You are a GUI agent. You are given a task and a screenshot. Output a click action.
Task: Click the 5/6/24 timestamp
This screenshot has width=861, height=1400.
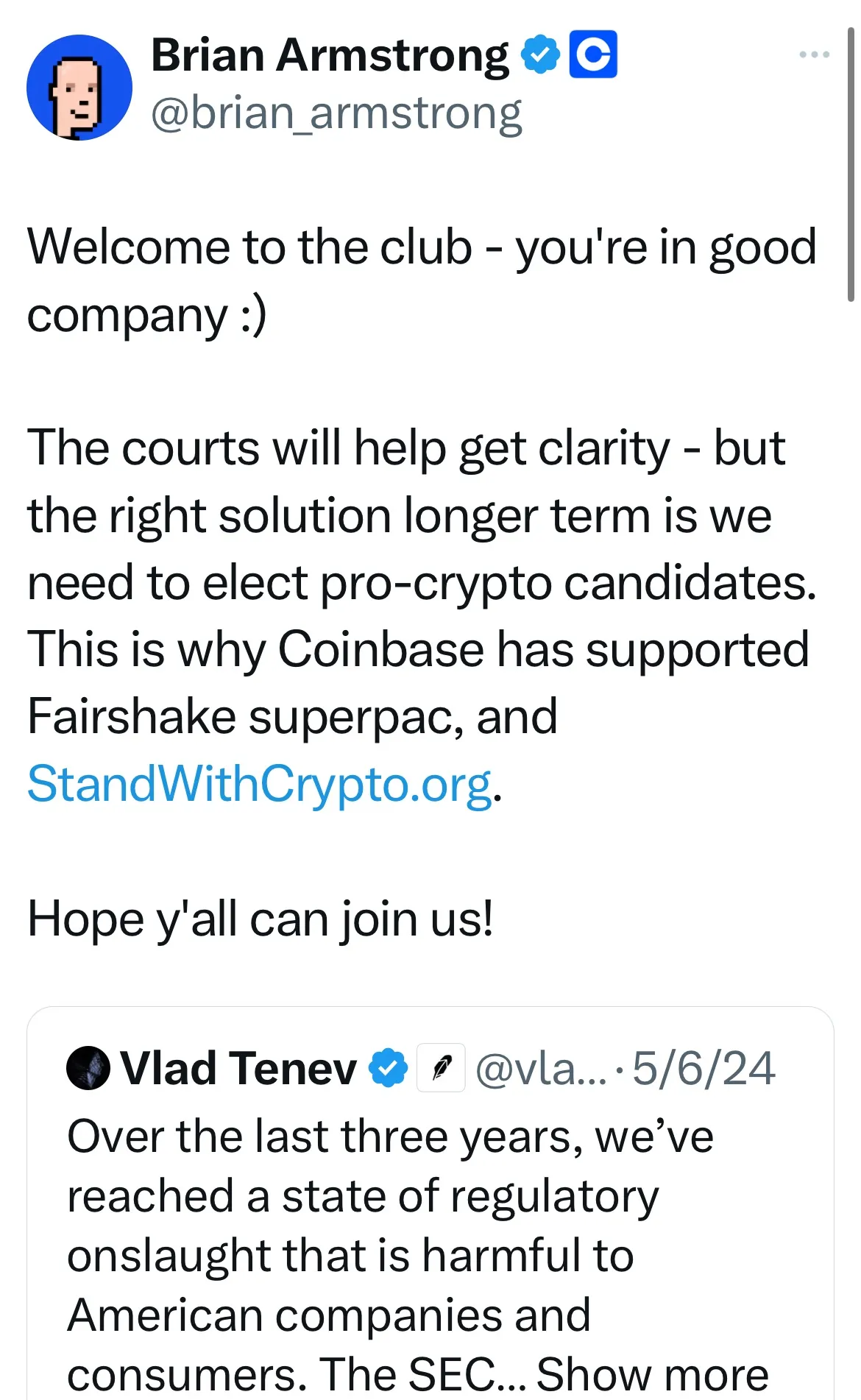coord(702,1067)
